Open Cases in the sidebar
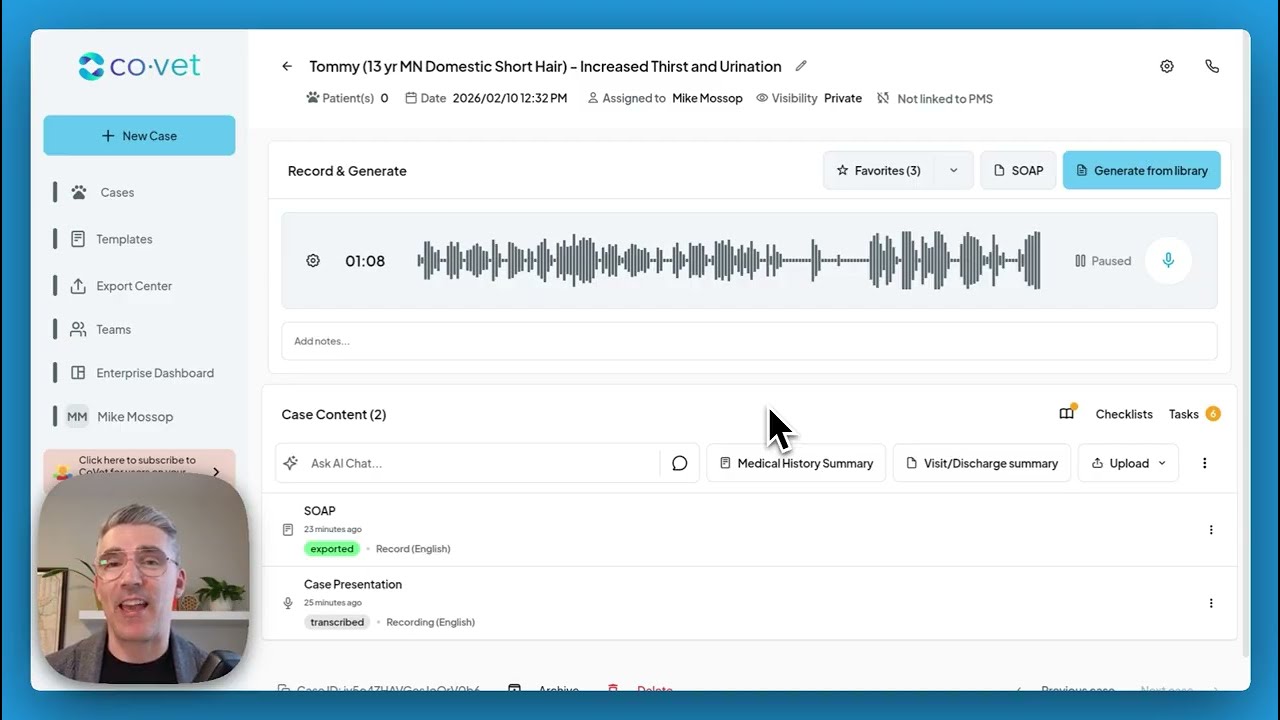This screenshot has width=1280, height=720. point(117,192)
